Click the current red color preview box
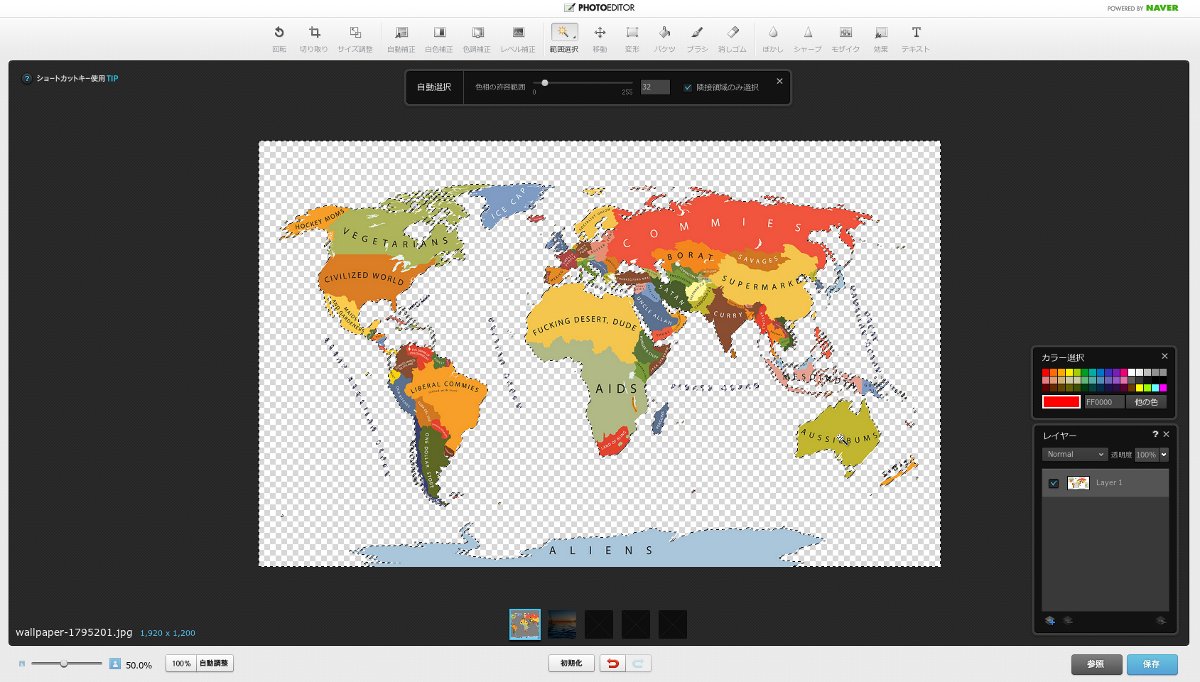Screen dimensions: 1200x682 pos(1061,402)
